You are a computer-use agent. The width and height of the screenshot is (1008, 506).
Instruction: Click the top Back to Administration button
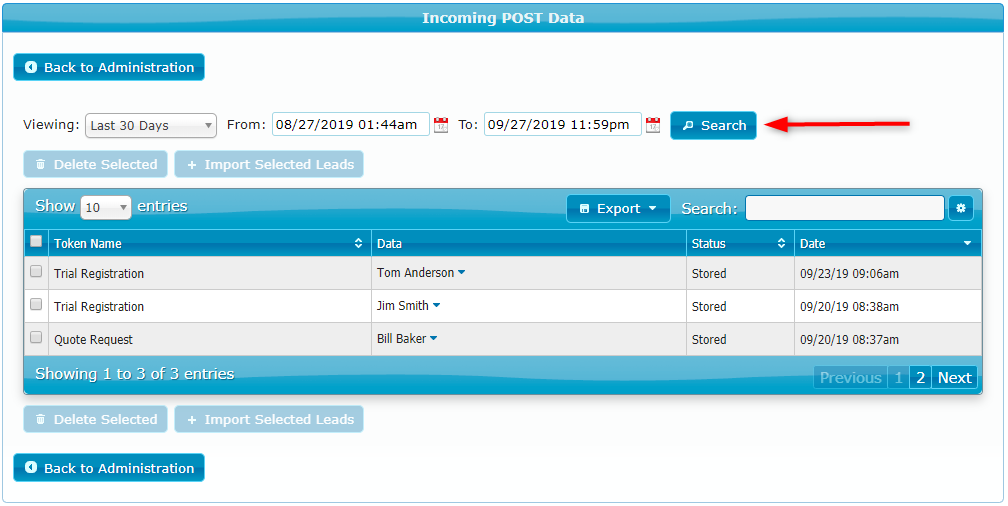109,67
